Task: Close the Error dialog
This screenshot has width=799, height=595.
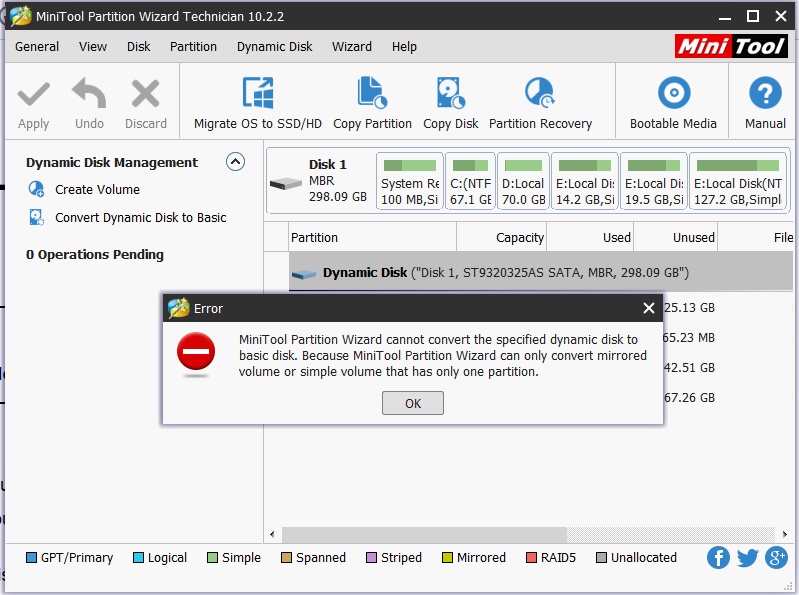Action: 649,308
